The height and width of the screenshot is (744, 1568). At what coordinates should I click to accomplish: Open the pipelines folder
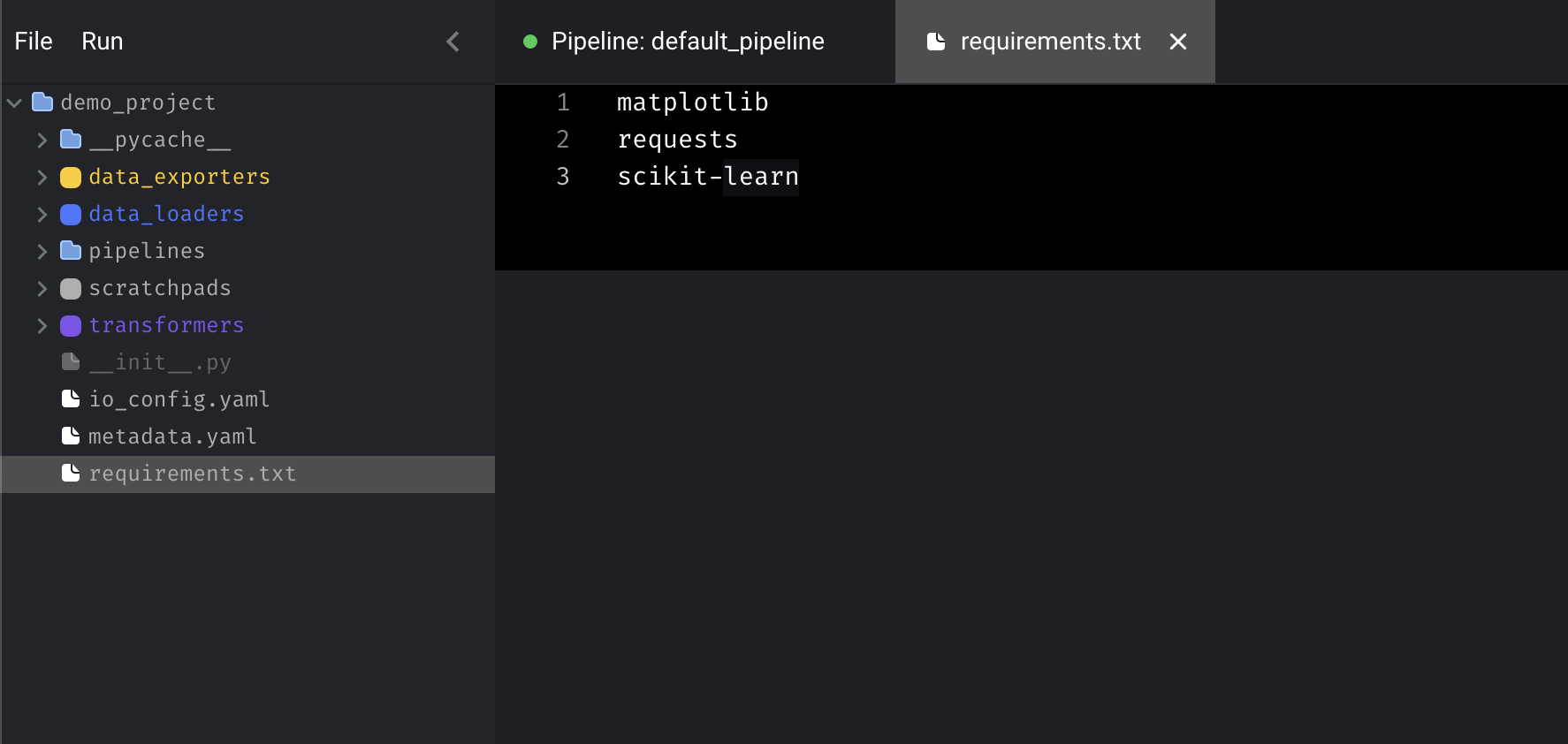147,251
